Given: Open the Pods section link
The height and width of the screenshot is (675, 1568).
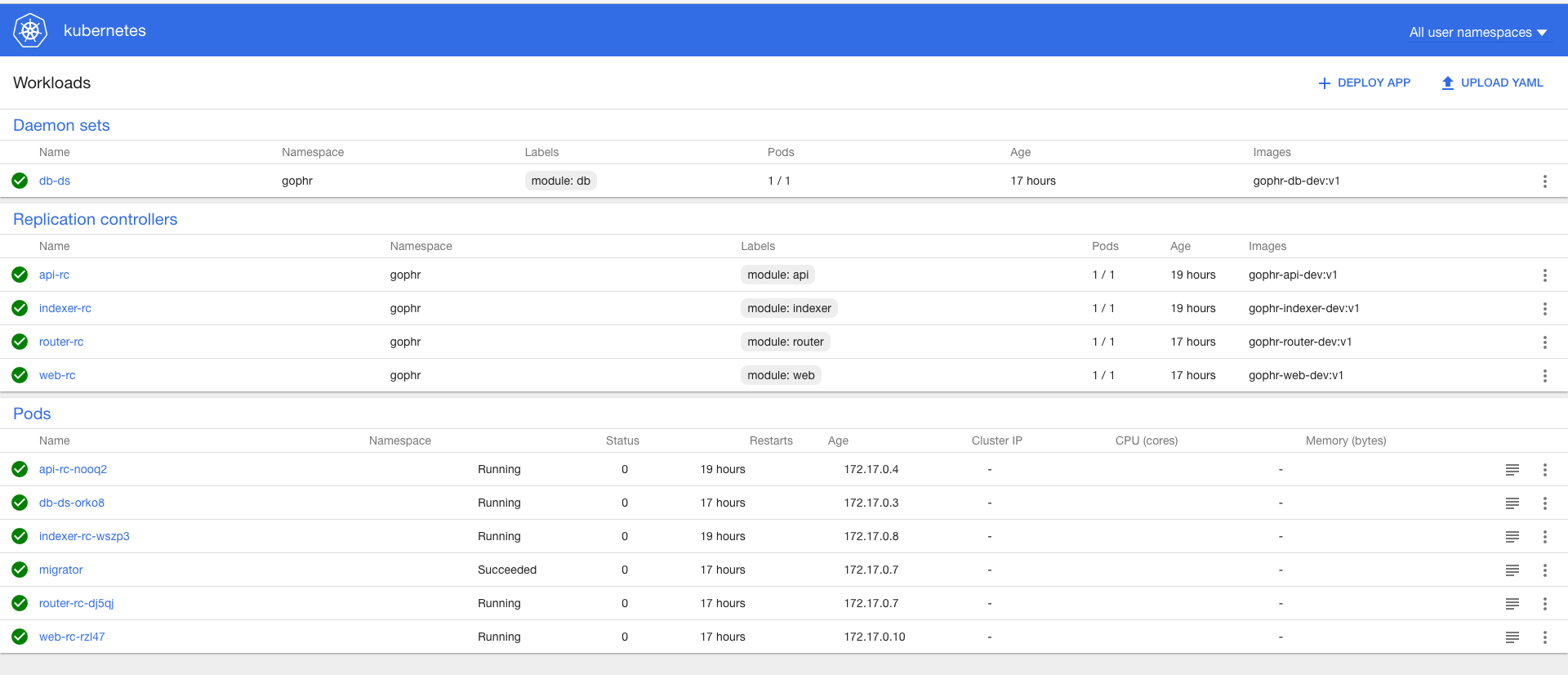Looking at the screenshot, I should coord(32,413).
